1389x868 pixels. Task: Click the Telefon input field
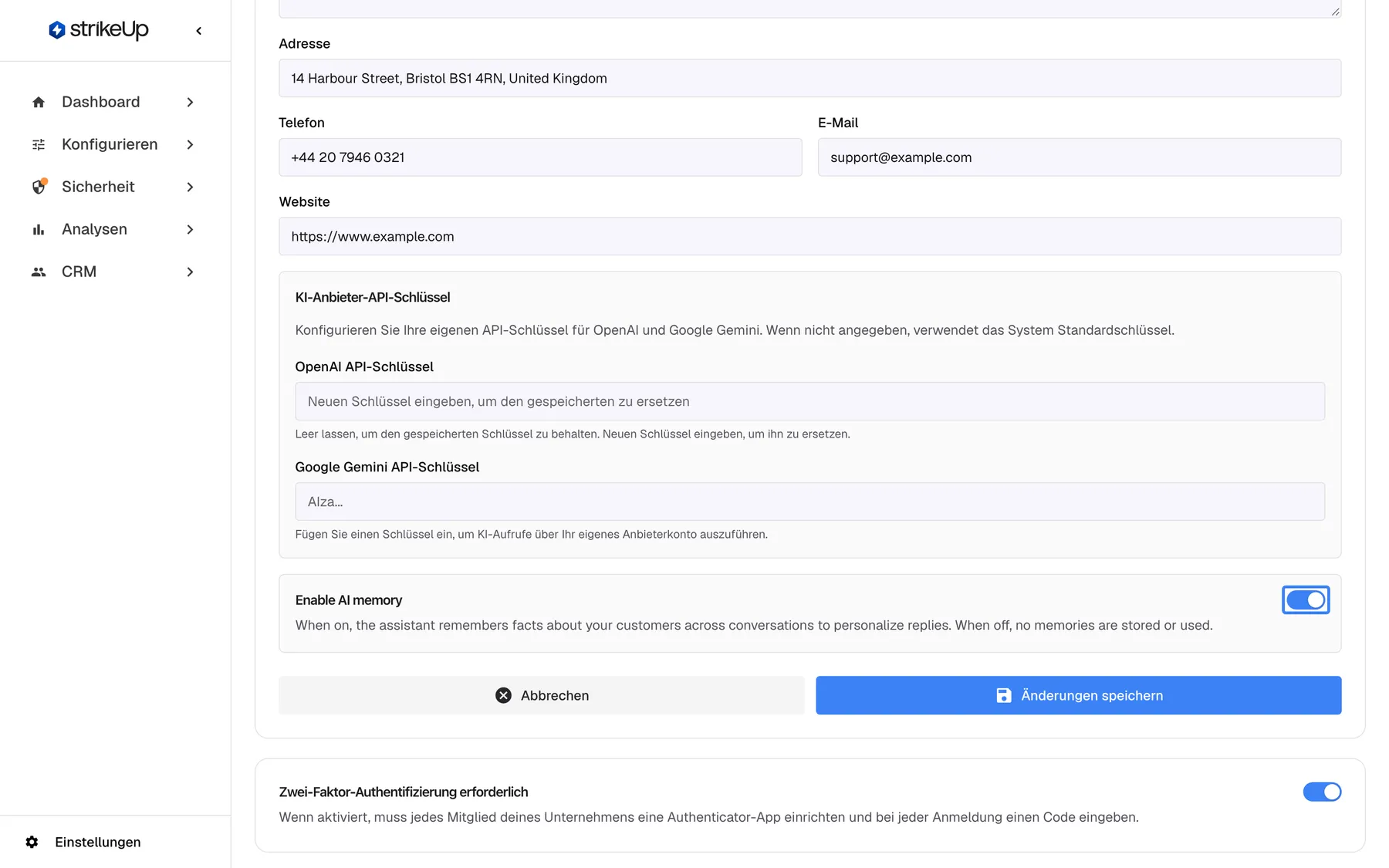coord(540,157)
